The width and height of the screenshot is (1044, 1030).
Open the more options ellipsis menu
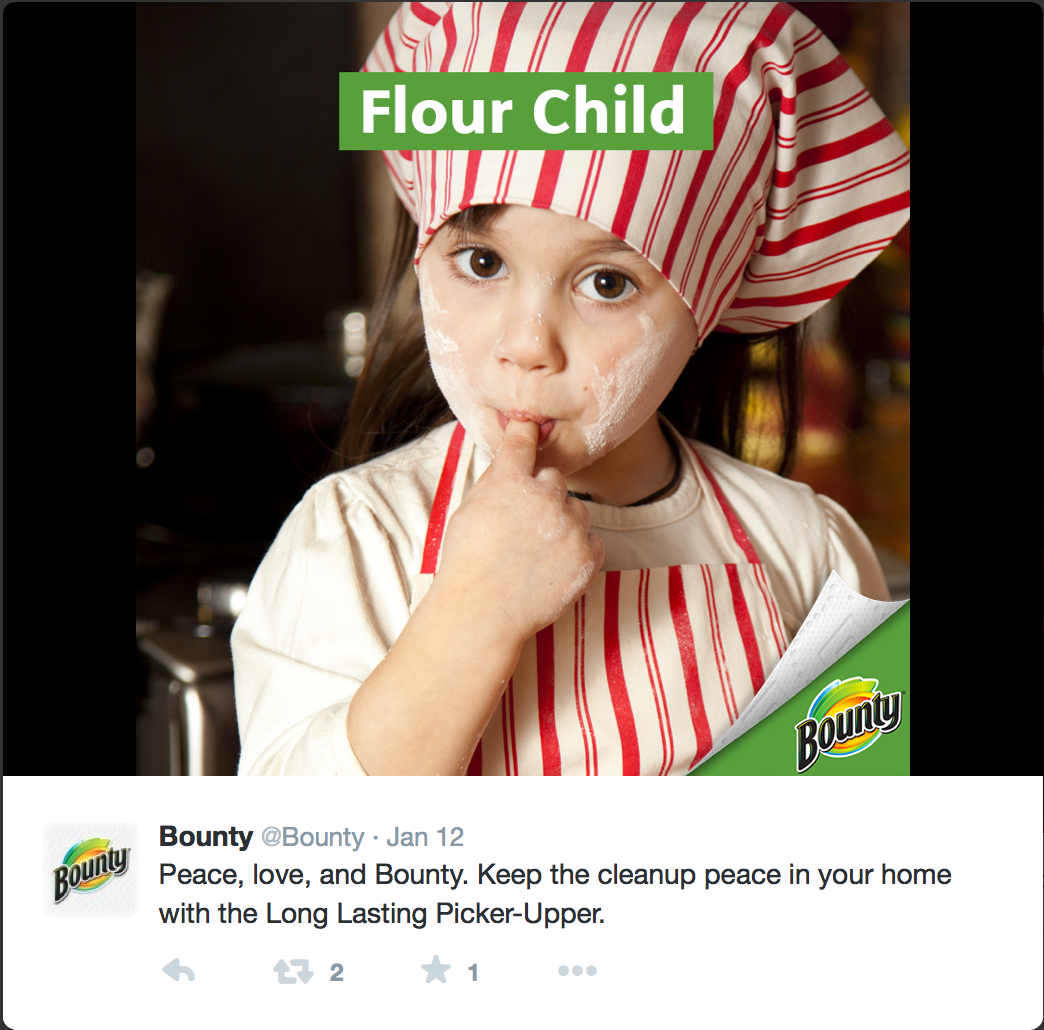tap(577, 971)
